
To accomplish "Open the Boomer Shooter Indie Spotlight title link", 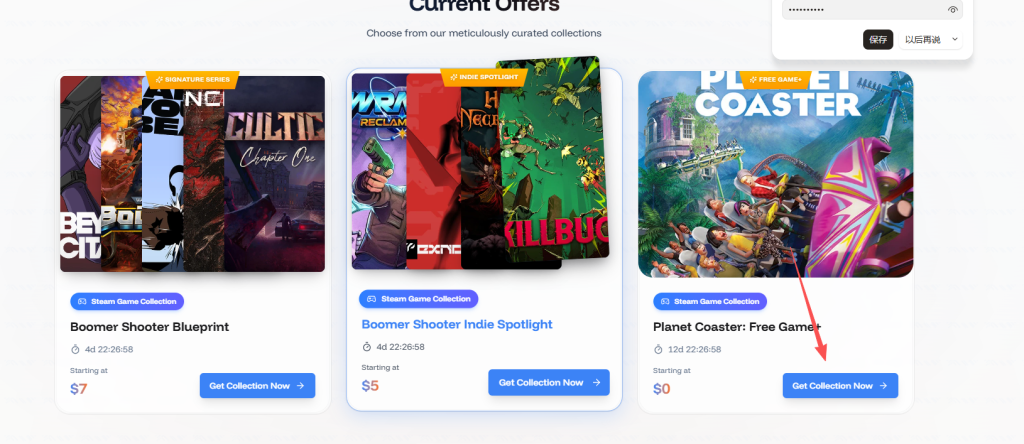I will tap(457, 325).
